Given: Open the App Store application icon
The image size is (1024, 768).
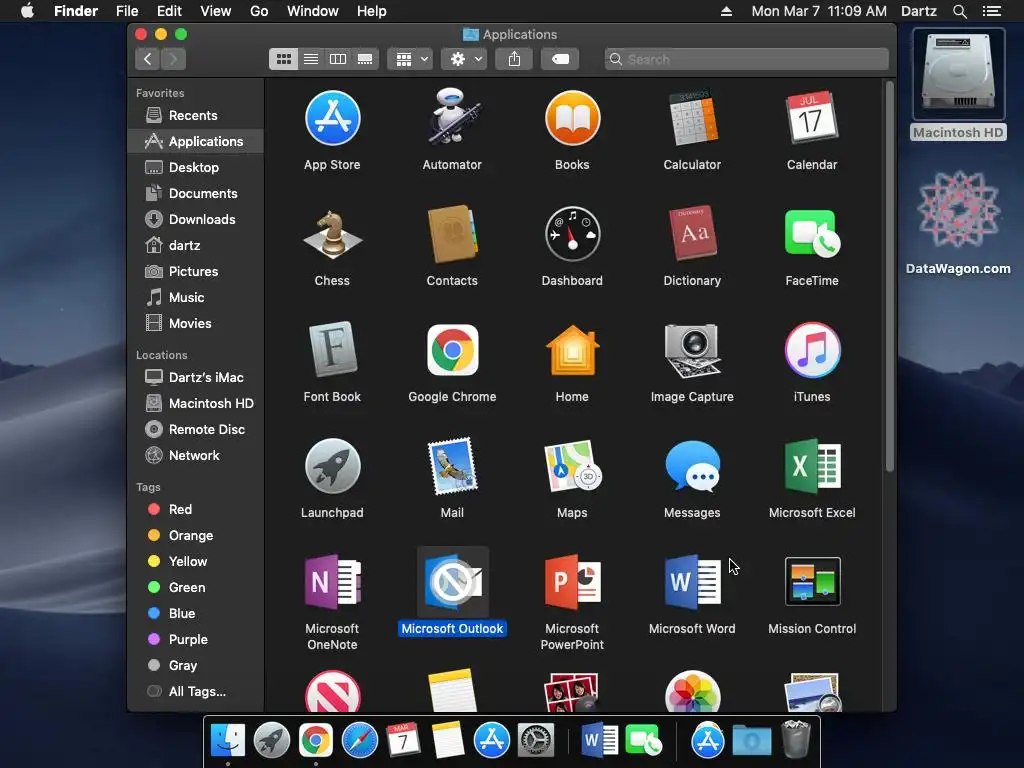Looking at the screenshot, I should pos(332,118).
